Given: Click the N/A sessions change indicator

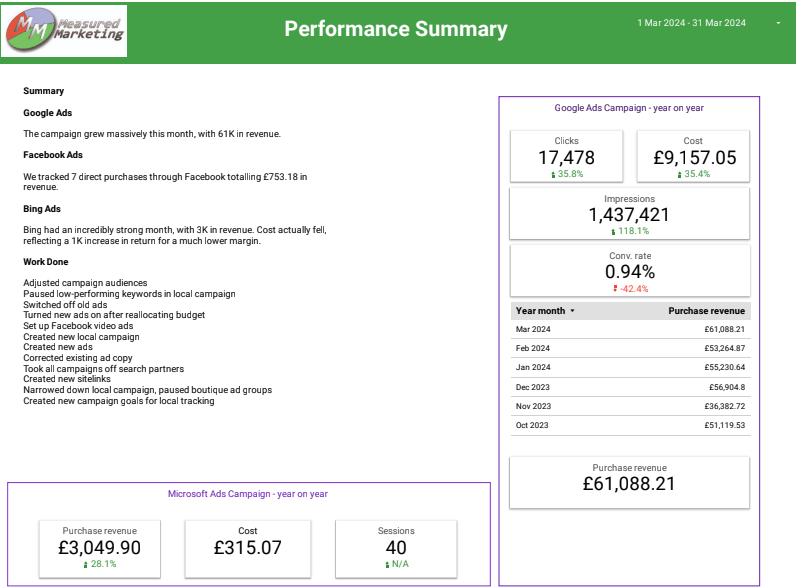Looking at the screenshot, I should coord(397,564).
